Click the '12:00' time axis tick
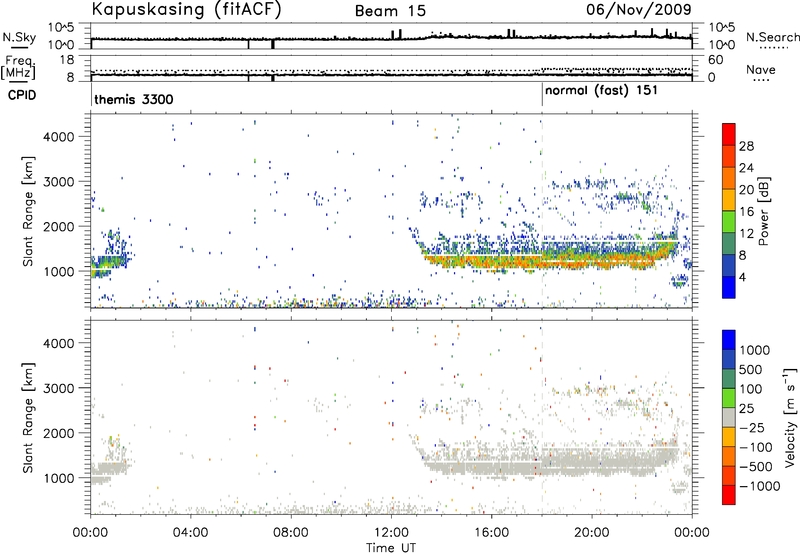 pyautogui.click(x=391, y=533)
